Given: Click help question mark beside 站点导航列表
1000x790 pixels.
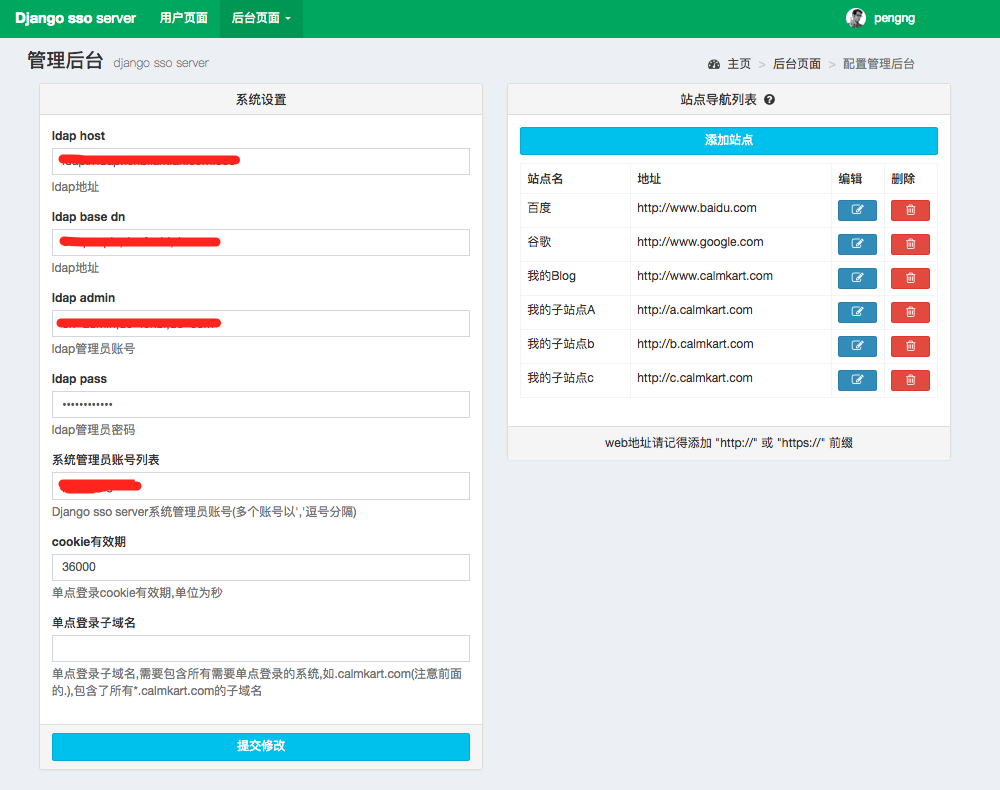Looking at the screenshot, I should [x=769, y=100].
